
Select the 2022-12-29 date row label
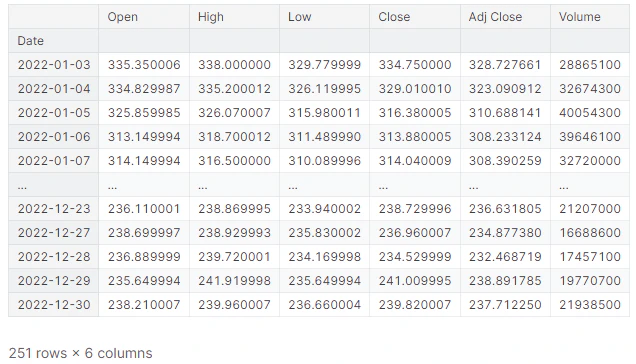pyautogui.click(x=54, y=280)
